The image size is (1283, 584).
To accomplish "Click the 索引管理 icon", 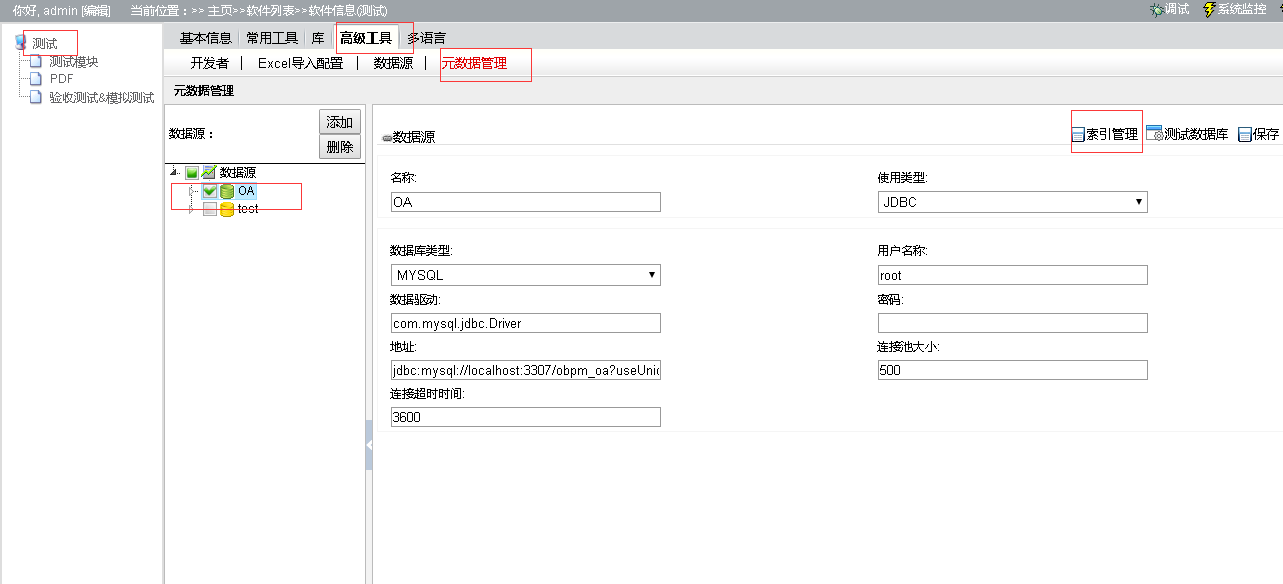I will (x=1078, y=134).
